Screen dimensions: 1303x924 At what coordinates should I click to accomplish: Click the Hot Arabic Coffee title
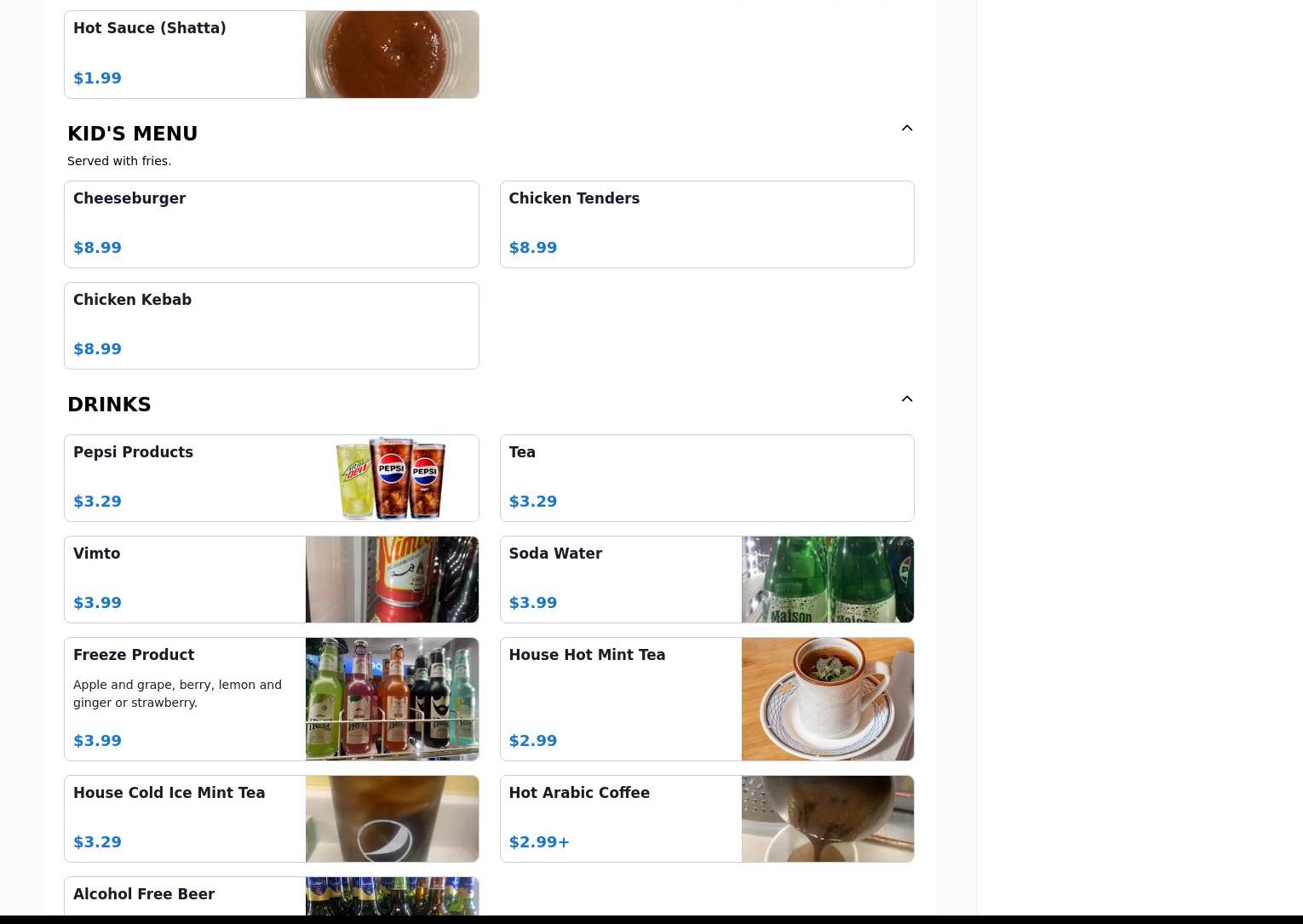579,793
